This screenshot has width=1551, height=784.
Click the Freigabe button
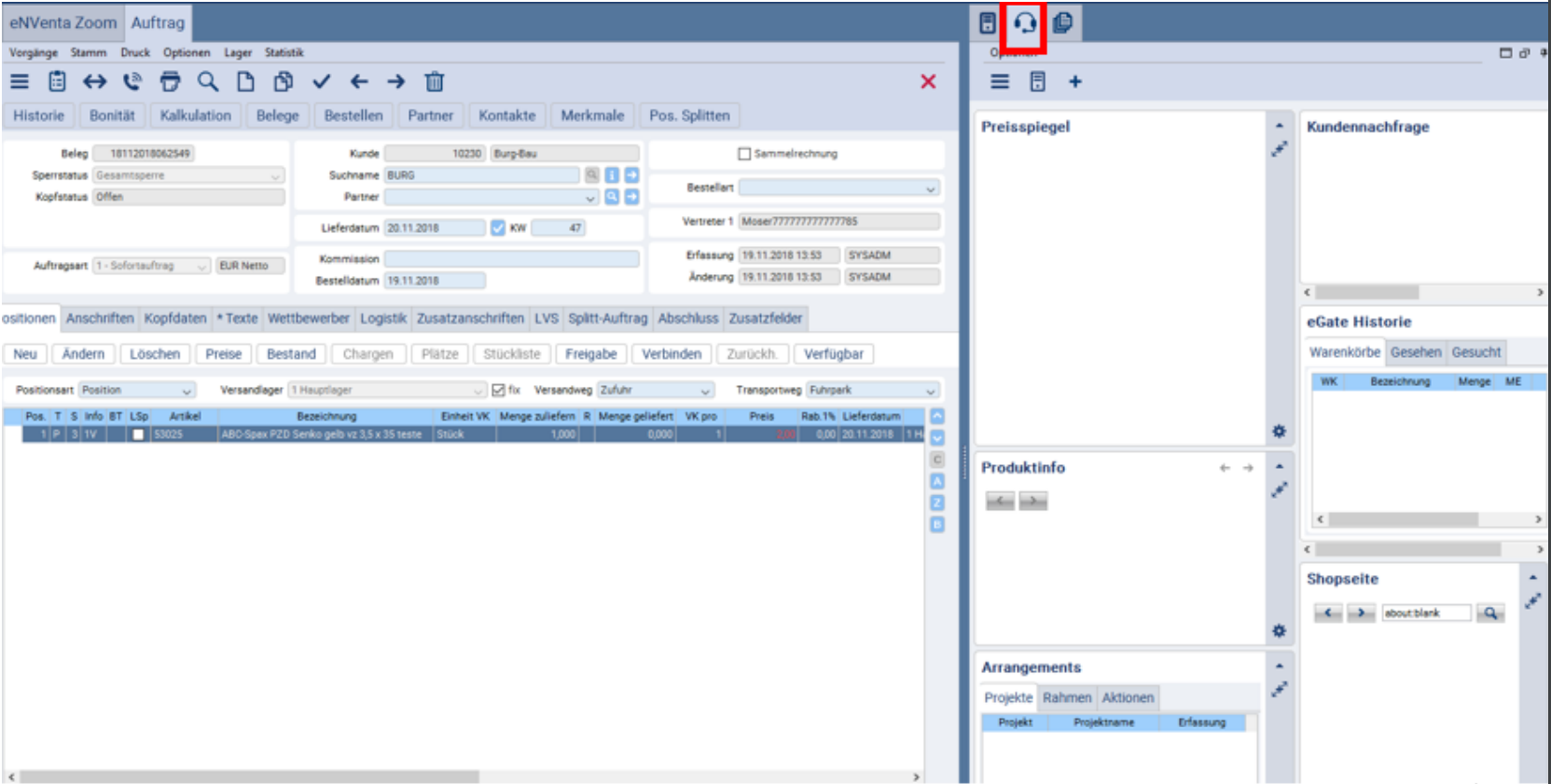point(590,354)
